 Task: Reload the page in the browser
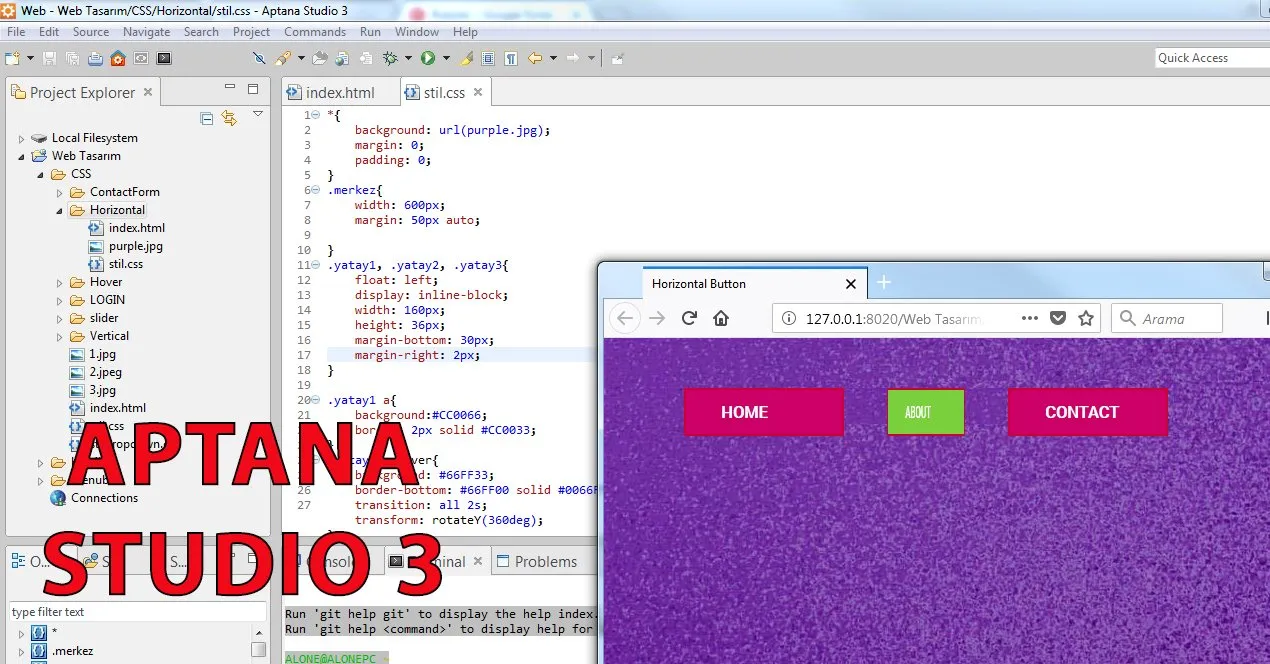click(689, 318)
